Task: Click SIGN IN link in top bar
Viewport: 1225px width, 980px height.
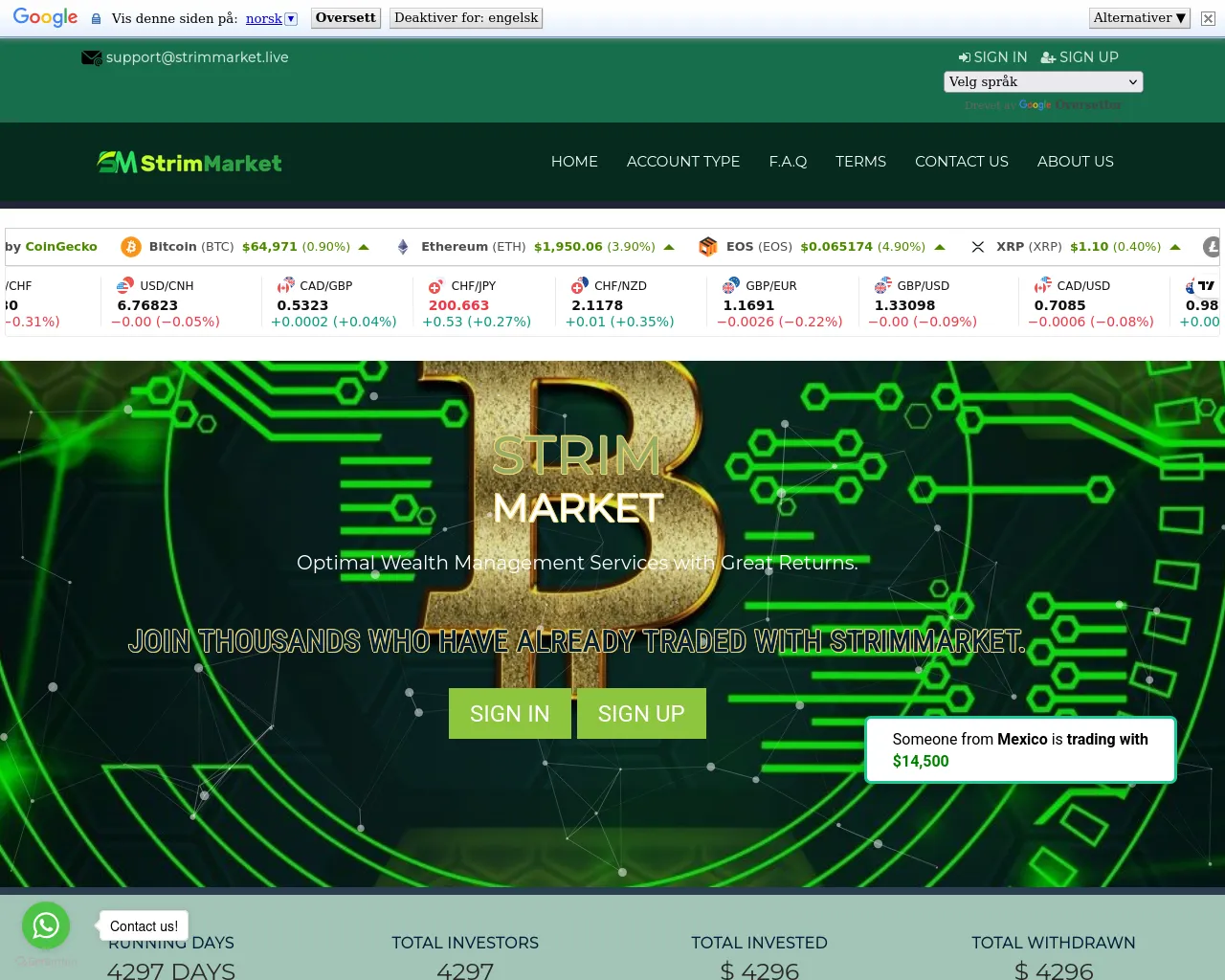Action: pyautogui.click(x=992, y=57)
